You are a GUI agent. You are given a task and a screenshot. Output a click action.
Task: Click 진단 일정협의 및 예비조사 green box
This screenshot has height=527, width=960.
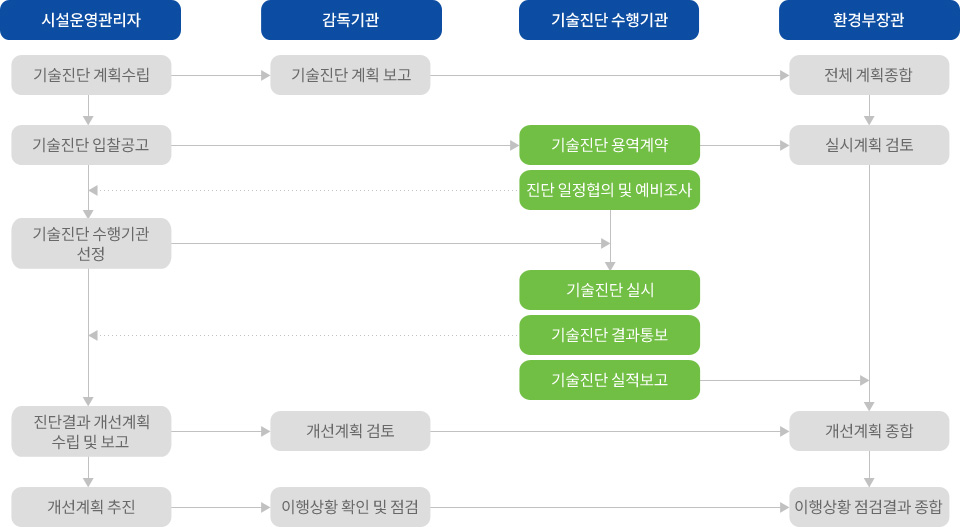[610, 190]
